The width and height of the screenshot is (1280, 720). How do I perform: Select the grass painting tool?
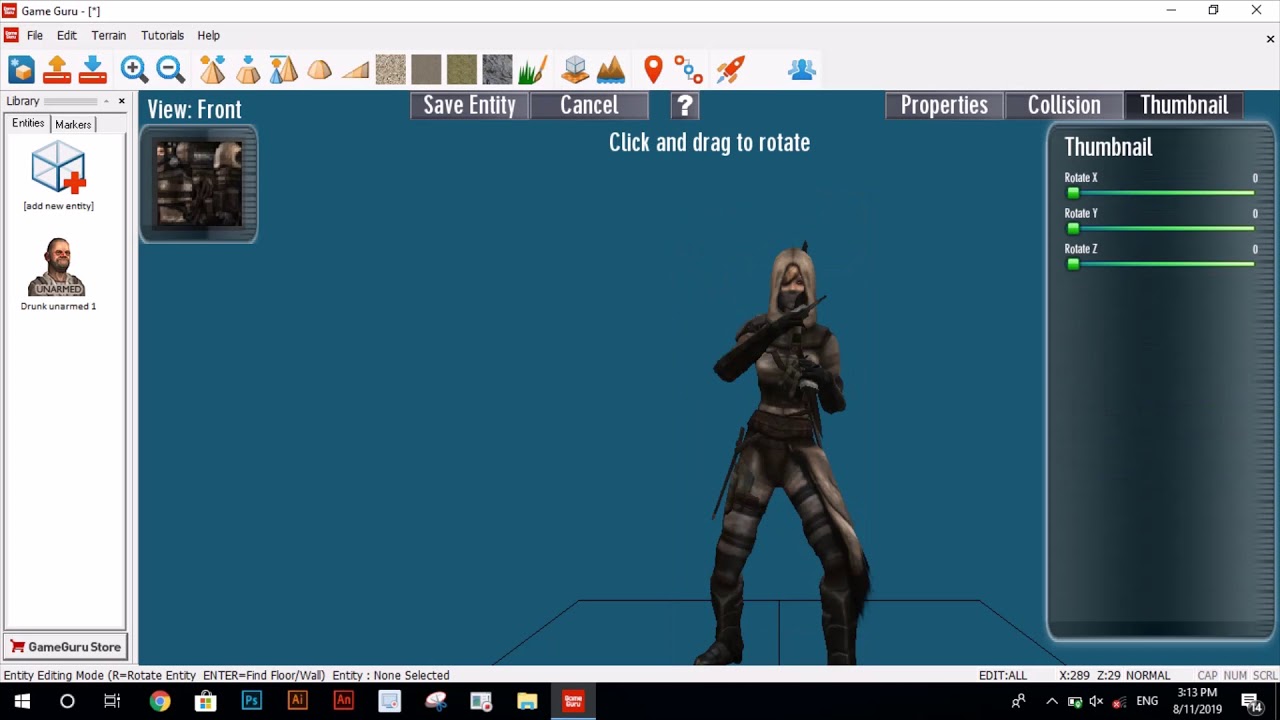tap(532, 69)
